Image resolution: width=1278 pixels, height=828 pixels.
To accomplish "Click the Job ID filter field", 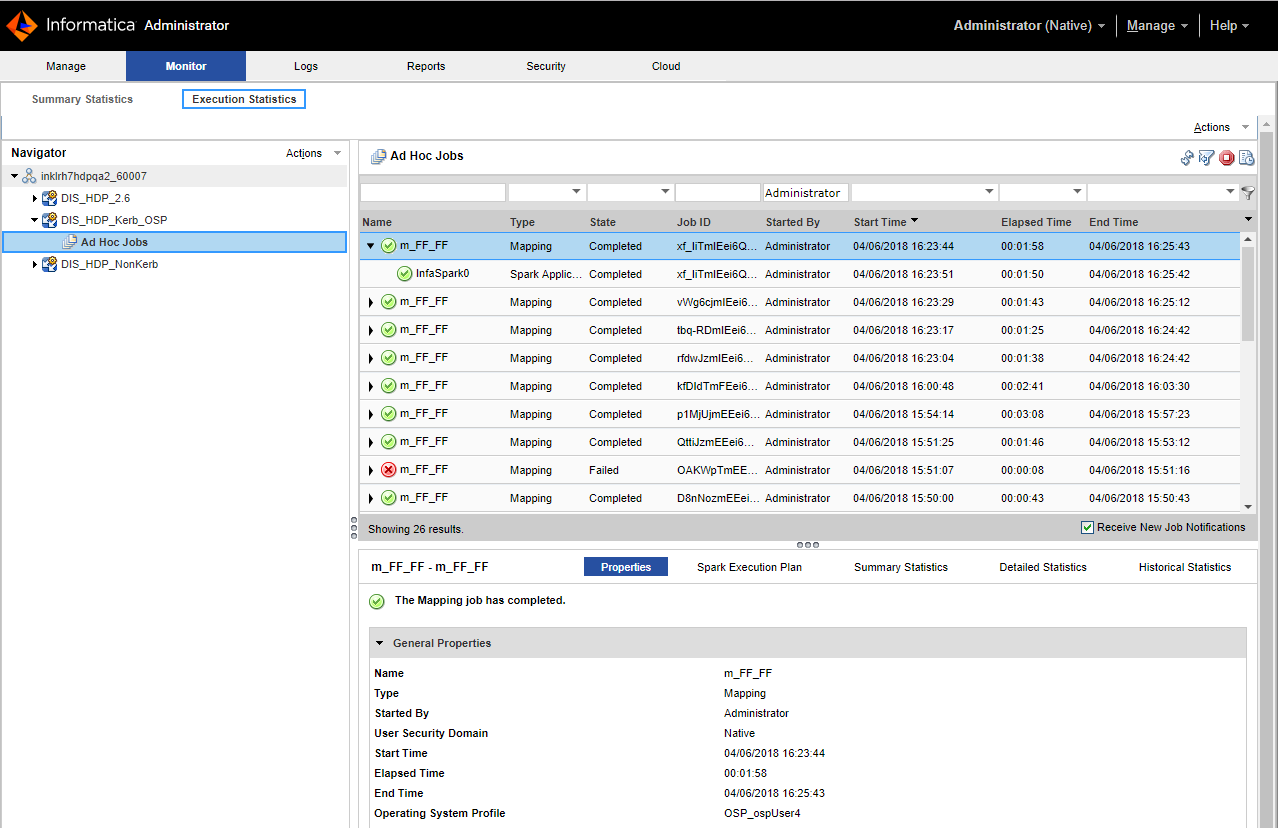I will (718, 192).
